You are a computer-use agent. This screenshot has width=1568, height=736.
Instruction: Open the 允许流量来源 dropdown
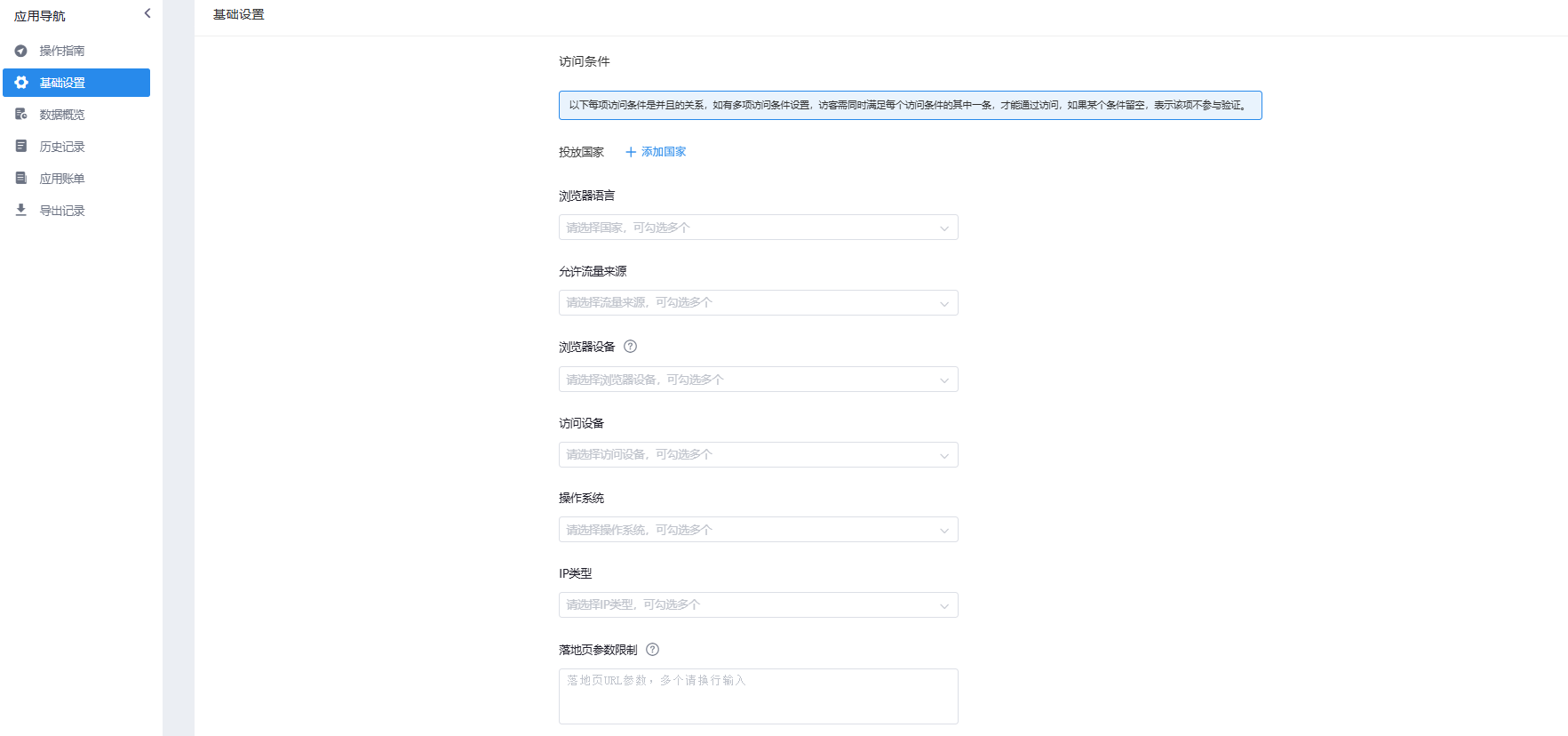tap(758, 303)
